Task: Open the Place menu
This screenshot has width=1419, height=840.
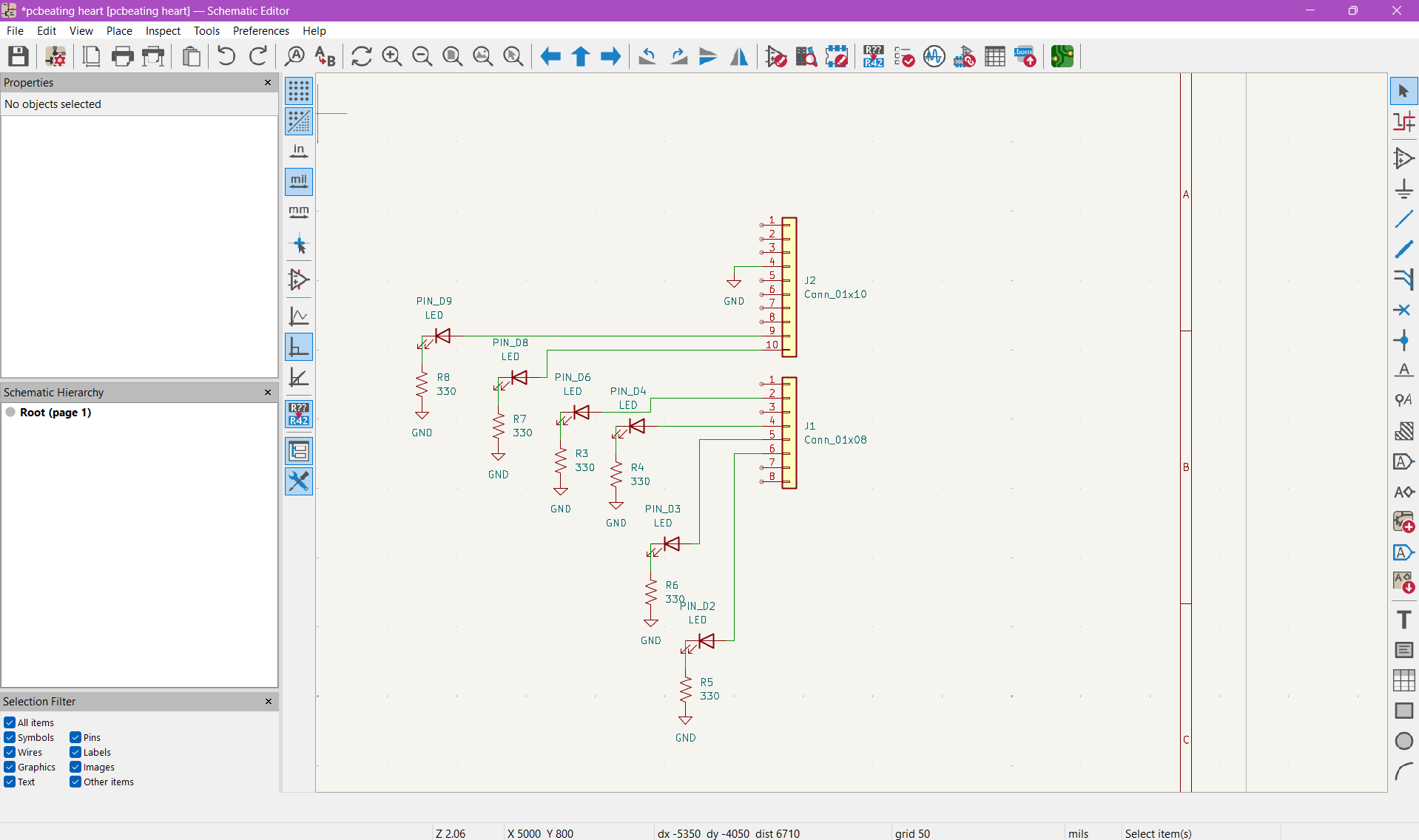Action: (118, 31)
